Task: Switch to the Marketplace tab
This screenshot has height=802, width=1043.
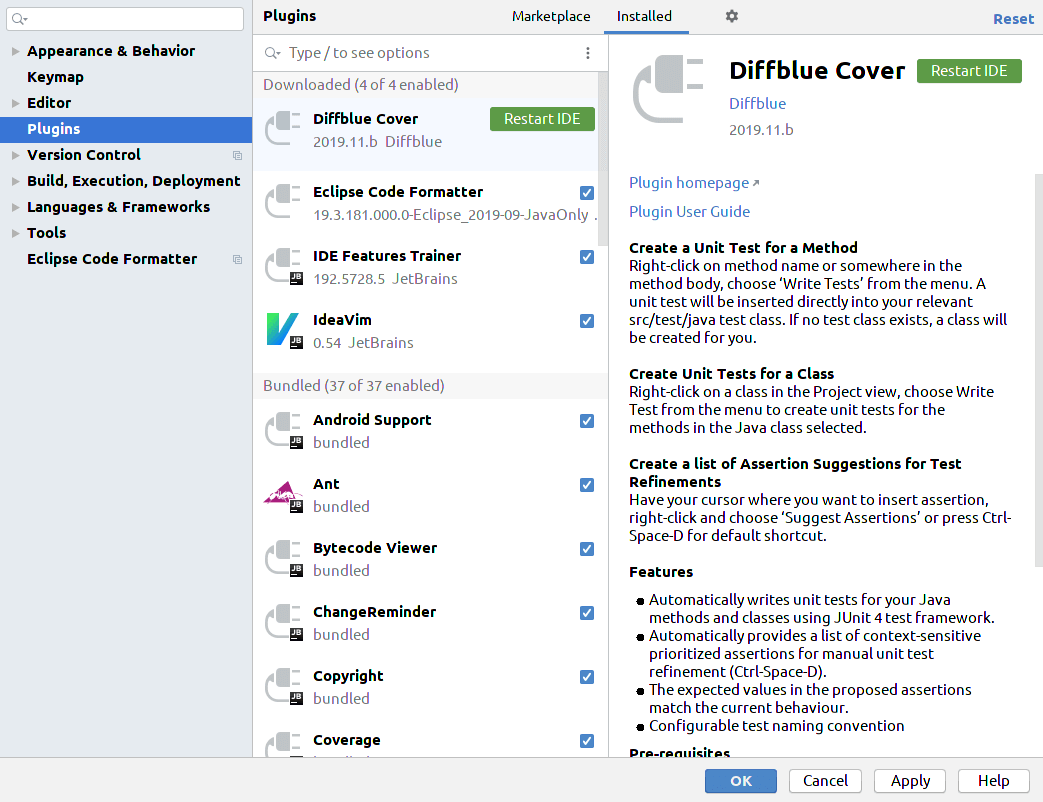Action: click(551, 16)
